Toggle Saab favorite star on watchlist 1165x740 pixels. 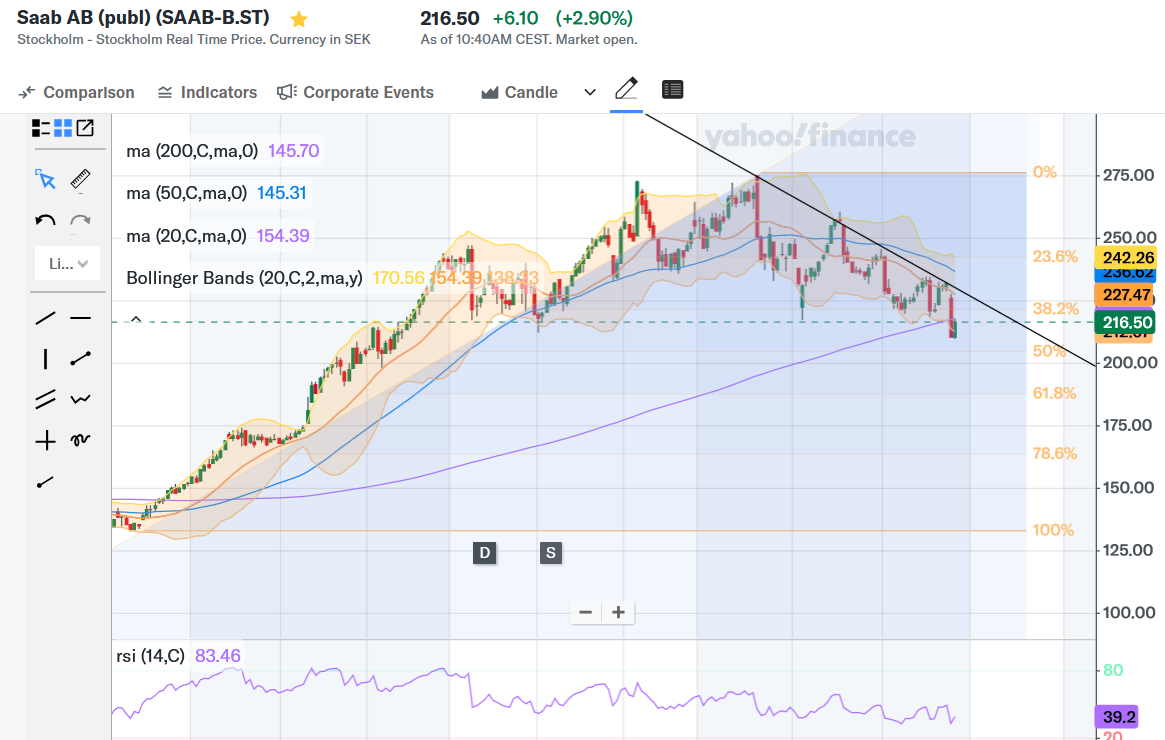[x=298, y=19]
